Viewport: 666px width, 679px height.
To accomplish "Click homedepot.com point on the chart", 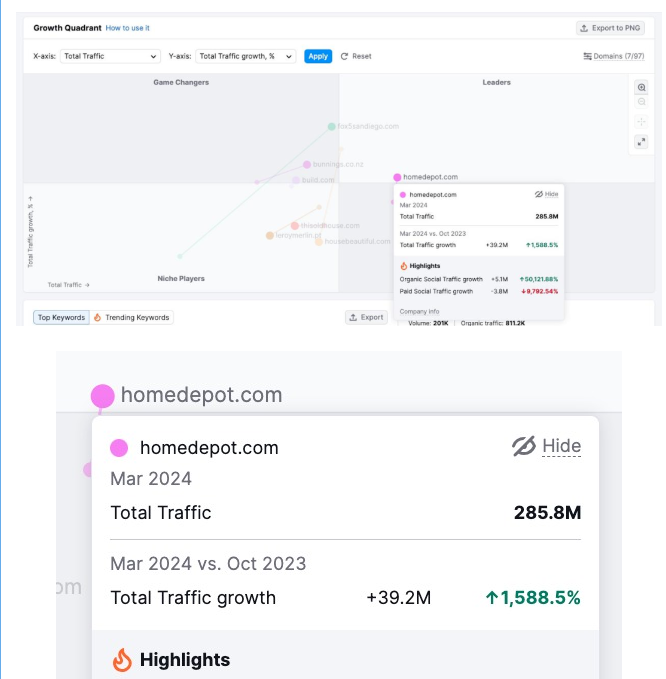I will tap(397, 177).
